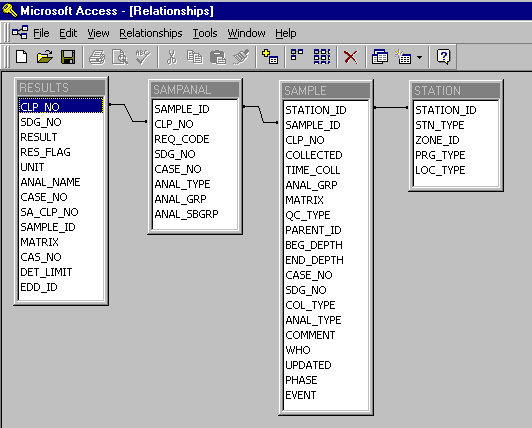This screenshot has height=428, width=532.
Task: Open the File menu
Action: (41, 33)
